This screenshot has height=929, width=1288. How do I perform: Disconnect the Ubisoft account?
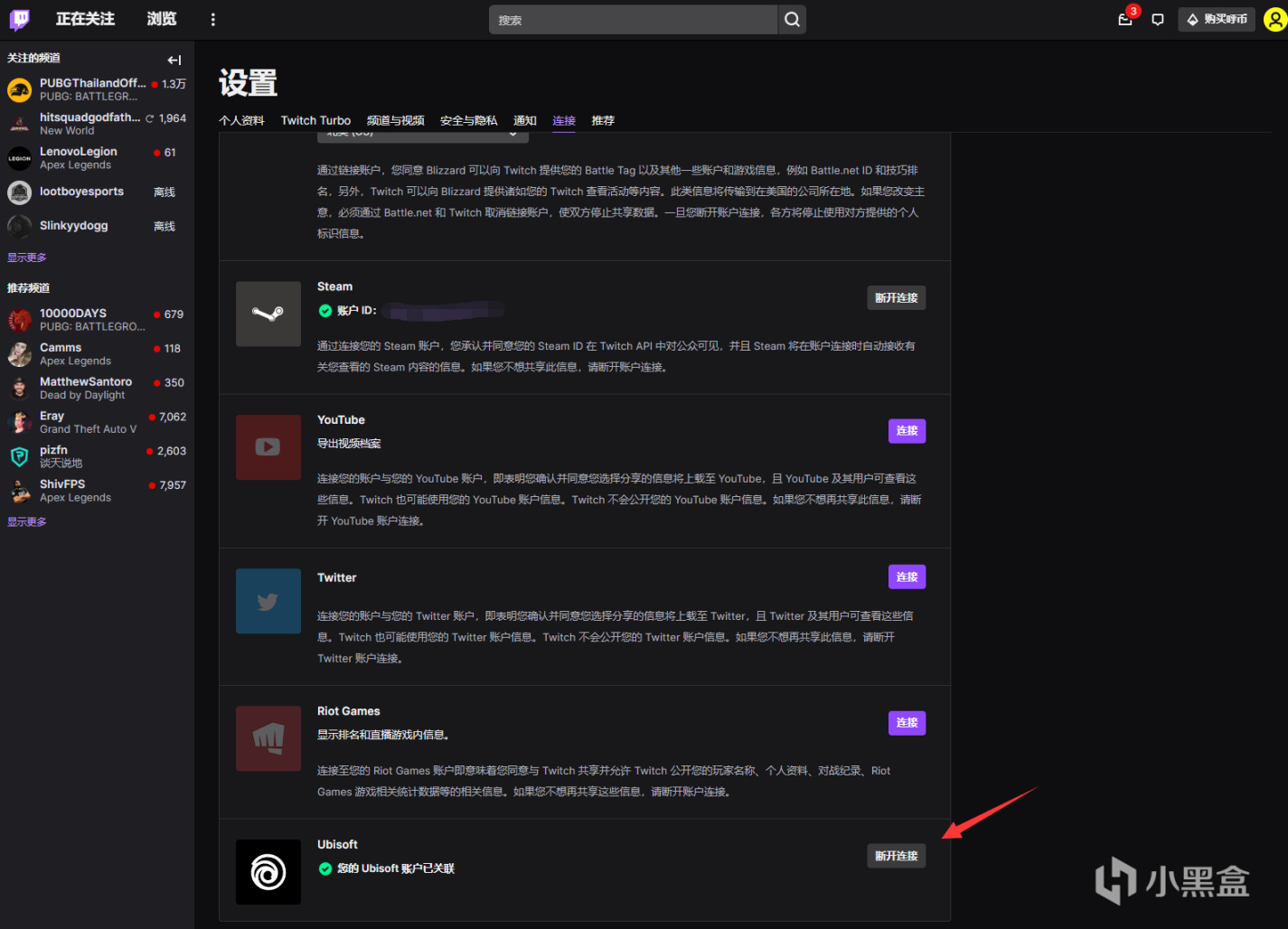point(896,856)
